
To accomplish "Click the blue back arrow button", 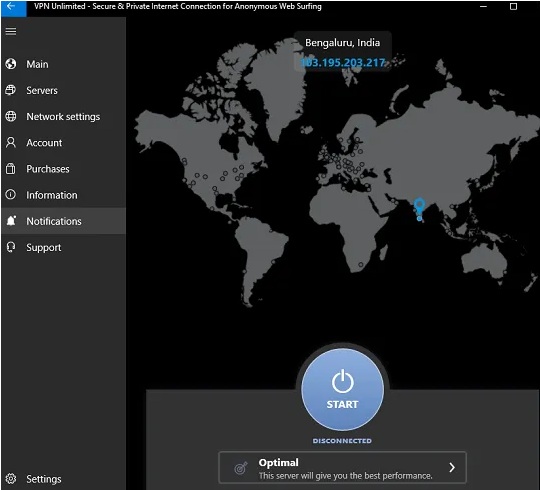I will [x=12, y=7].
